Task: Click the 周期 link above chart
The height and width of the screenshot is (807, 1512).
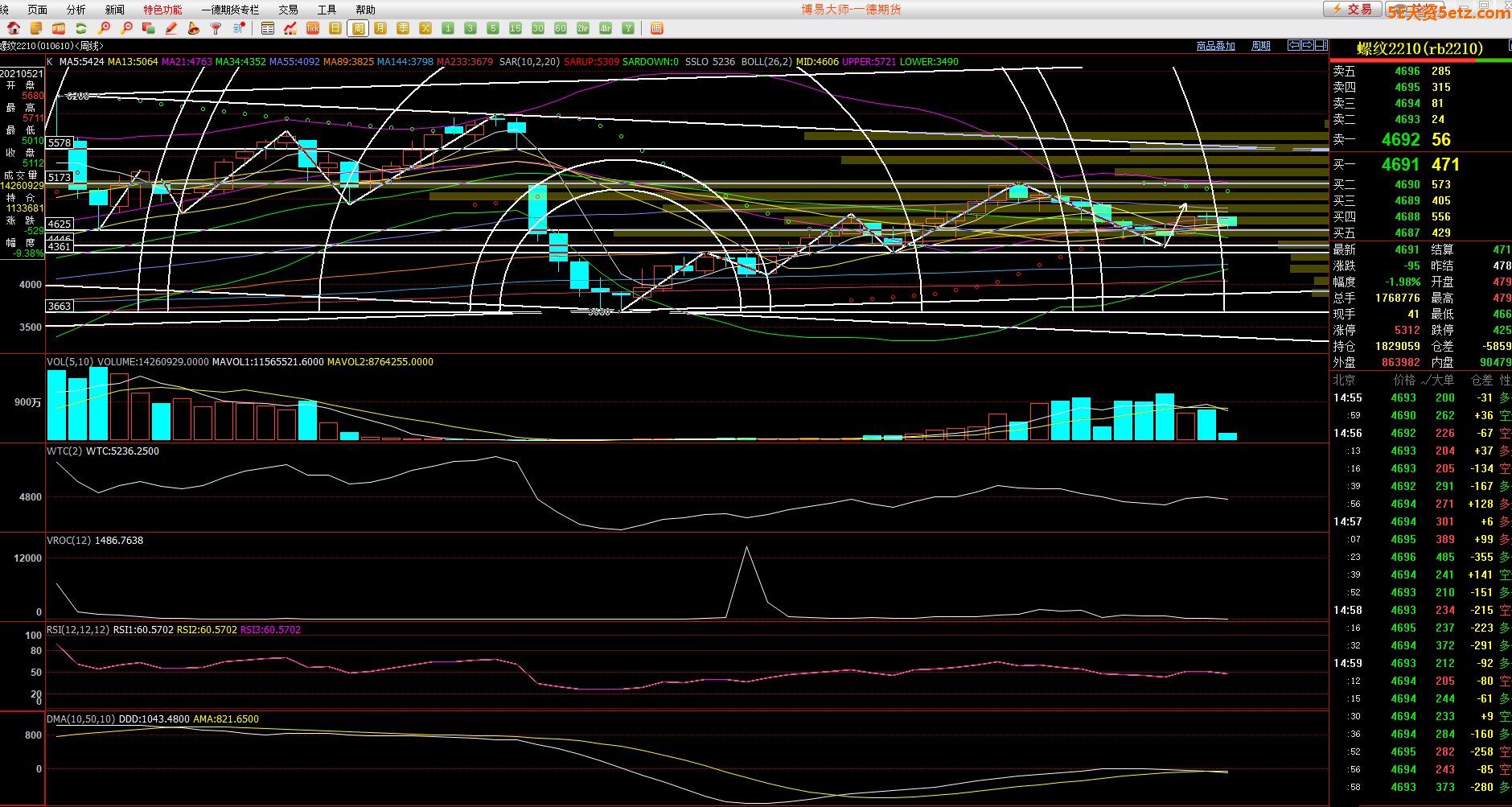Action: (x=1260, y=46)
